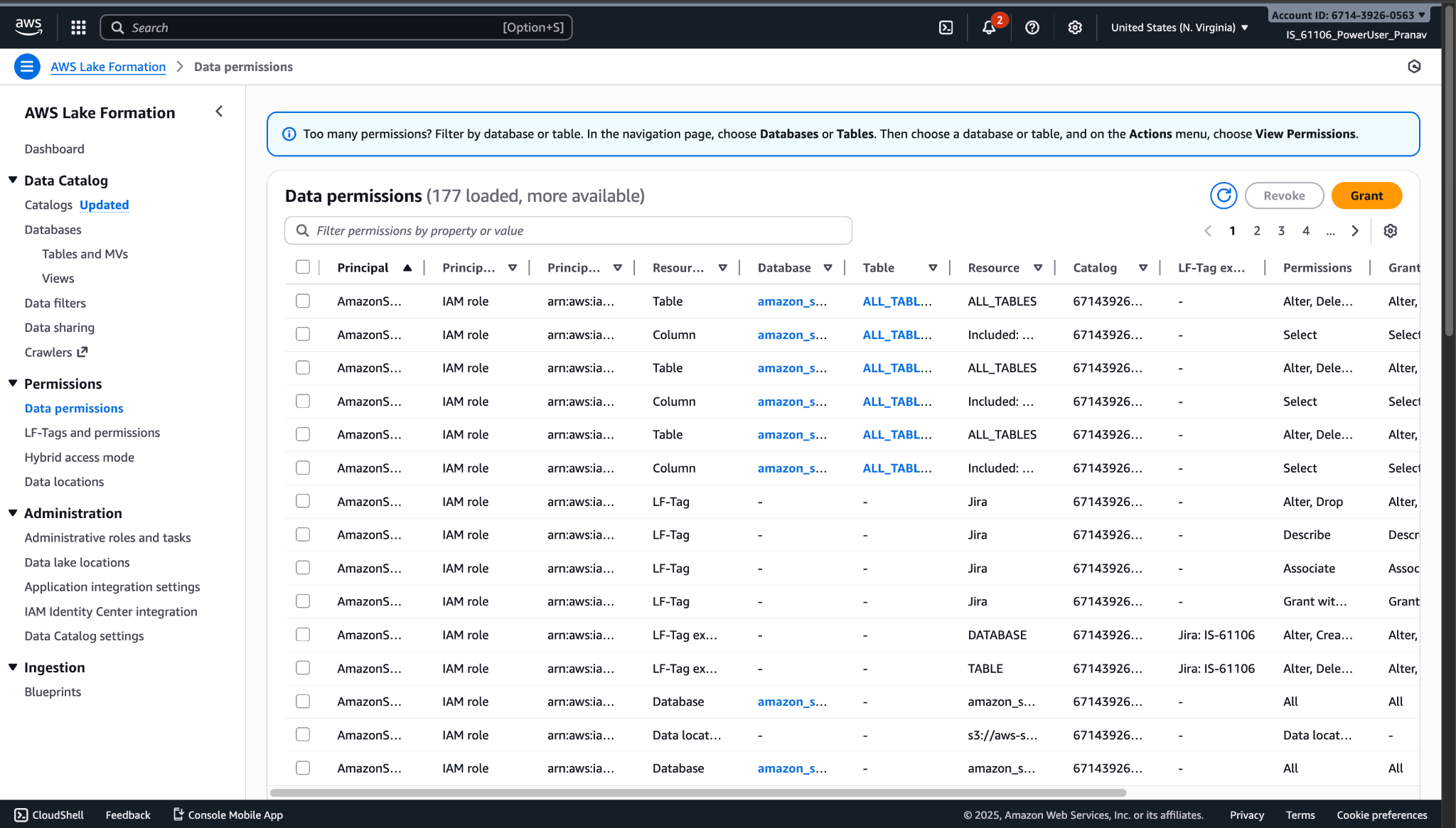
Task: Open the Privacy footer link
Action: [x=1246, y=815]
